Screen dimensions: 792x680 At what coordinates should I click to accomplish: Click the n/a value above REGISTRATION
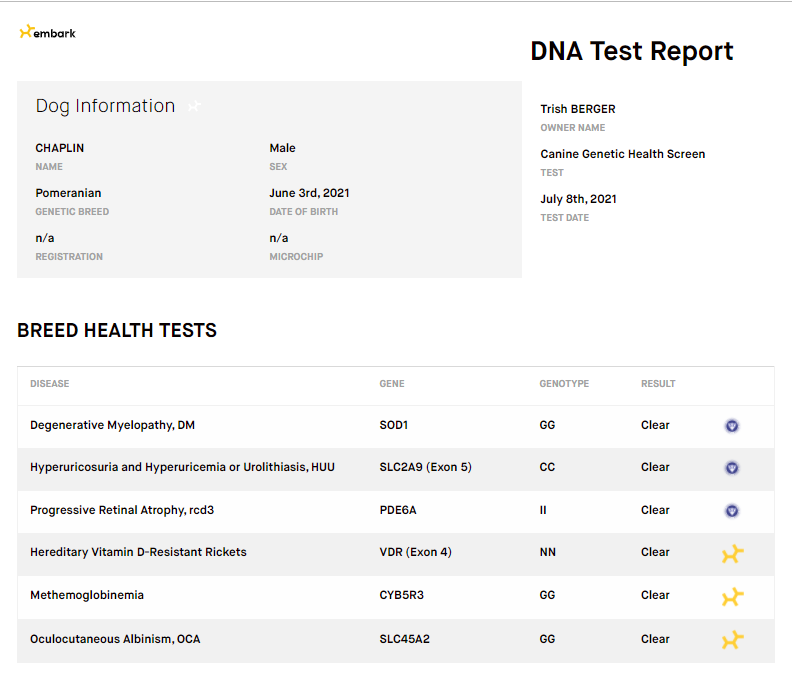coord(45,238)
